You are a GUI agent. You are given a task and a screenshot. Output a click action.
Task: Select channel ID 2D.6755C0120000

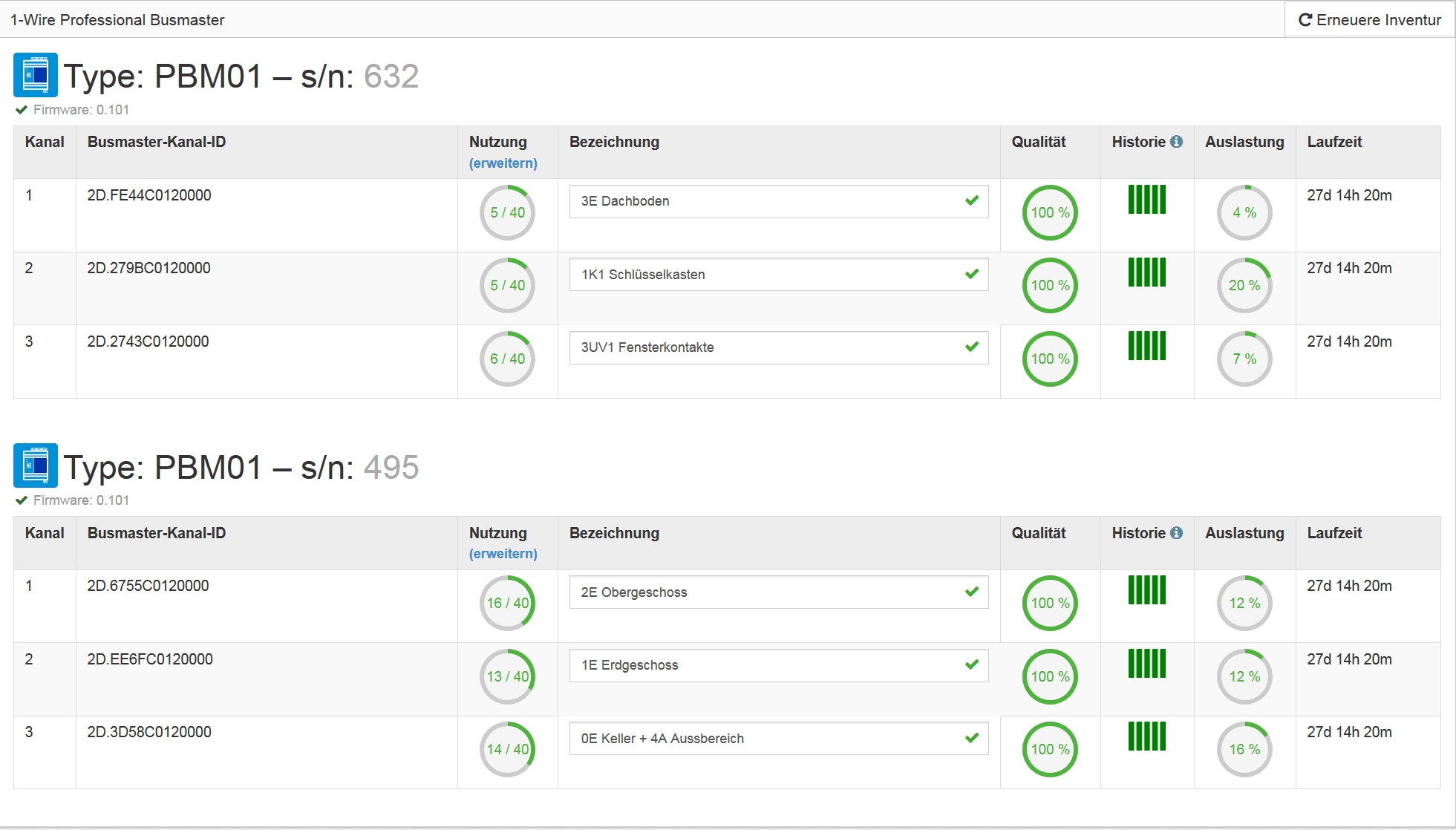coord(148,586)
